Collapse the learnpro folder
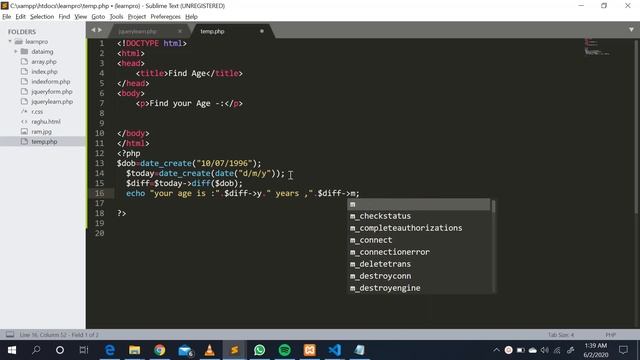640x360 pixels. point(10,42)
